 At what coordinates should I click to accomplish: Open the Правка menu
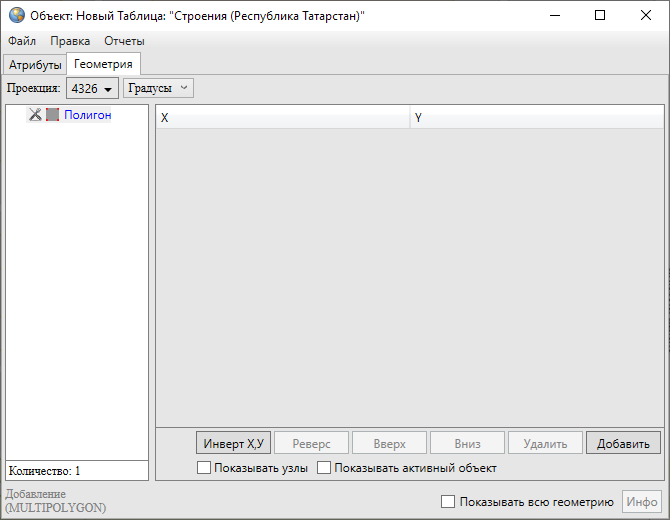pos(70,41)
